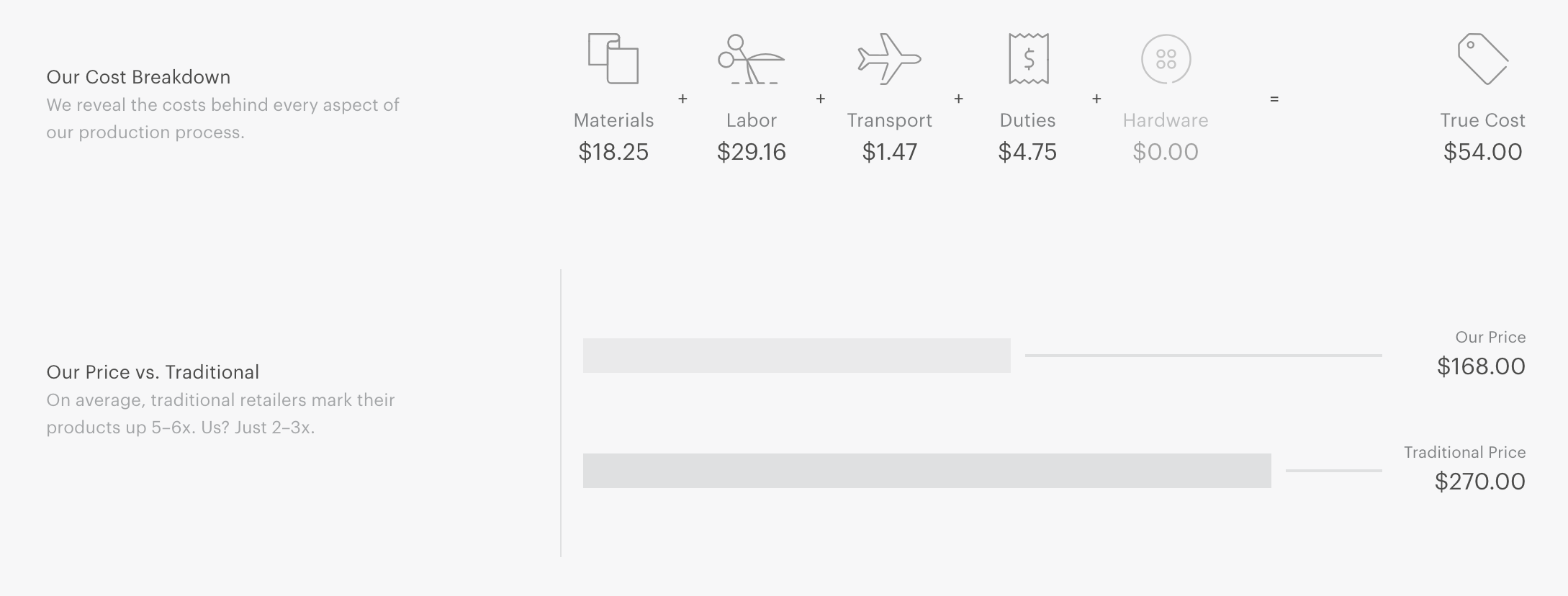1568x596 pixels.
Task: Click the Hardware button icon
Action: tap(1166, 58)
